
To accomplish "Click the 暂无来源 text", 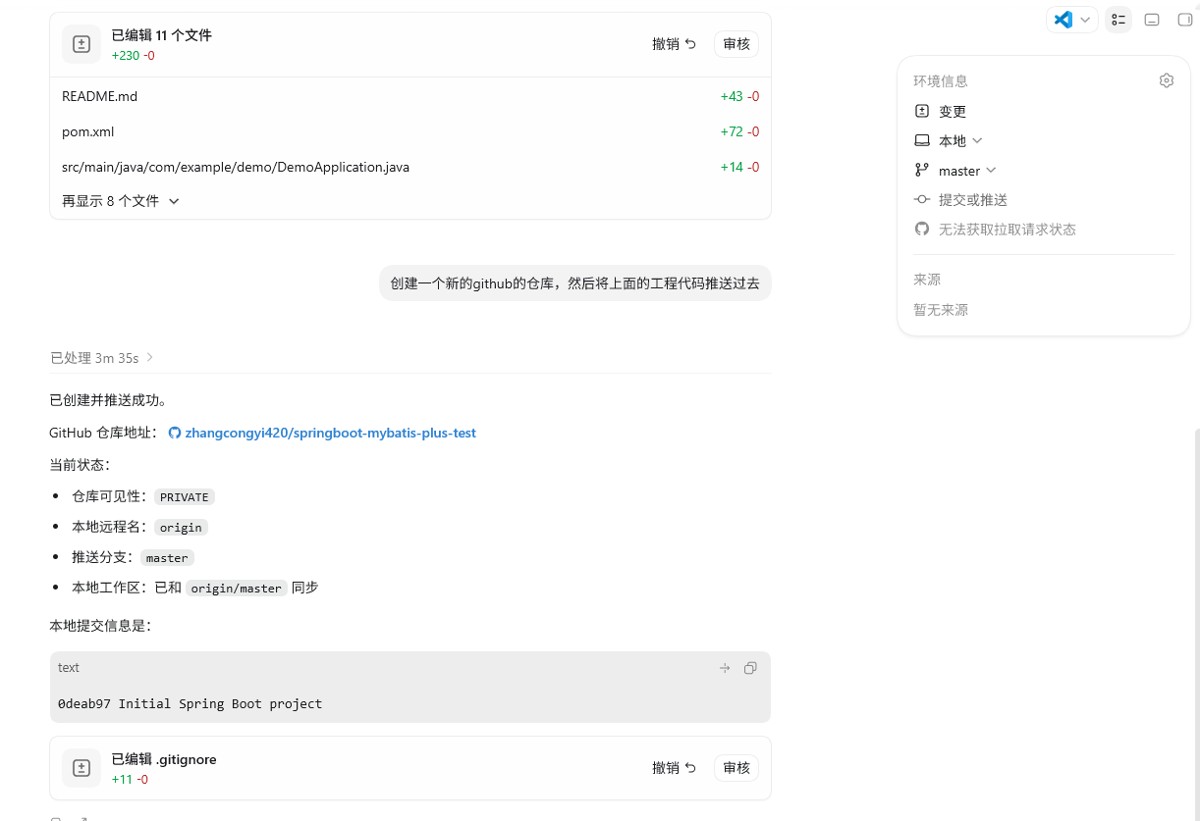I will 940,310.
